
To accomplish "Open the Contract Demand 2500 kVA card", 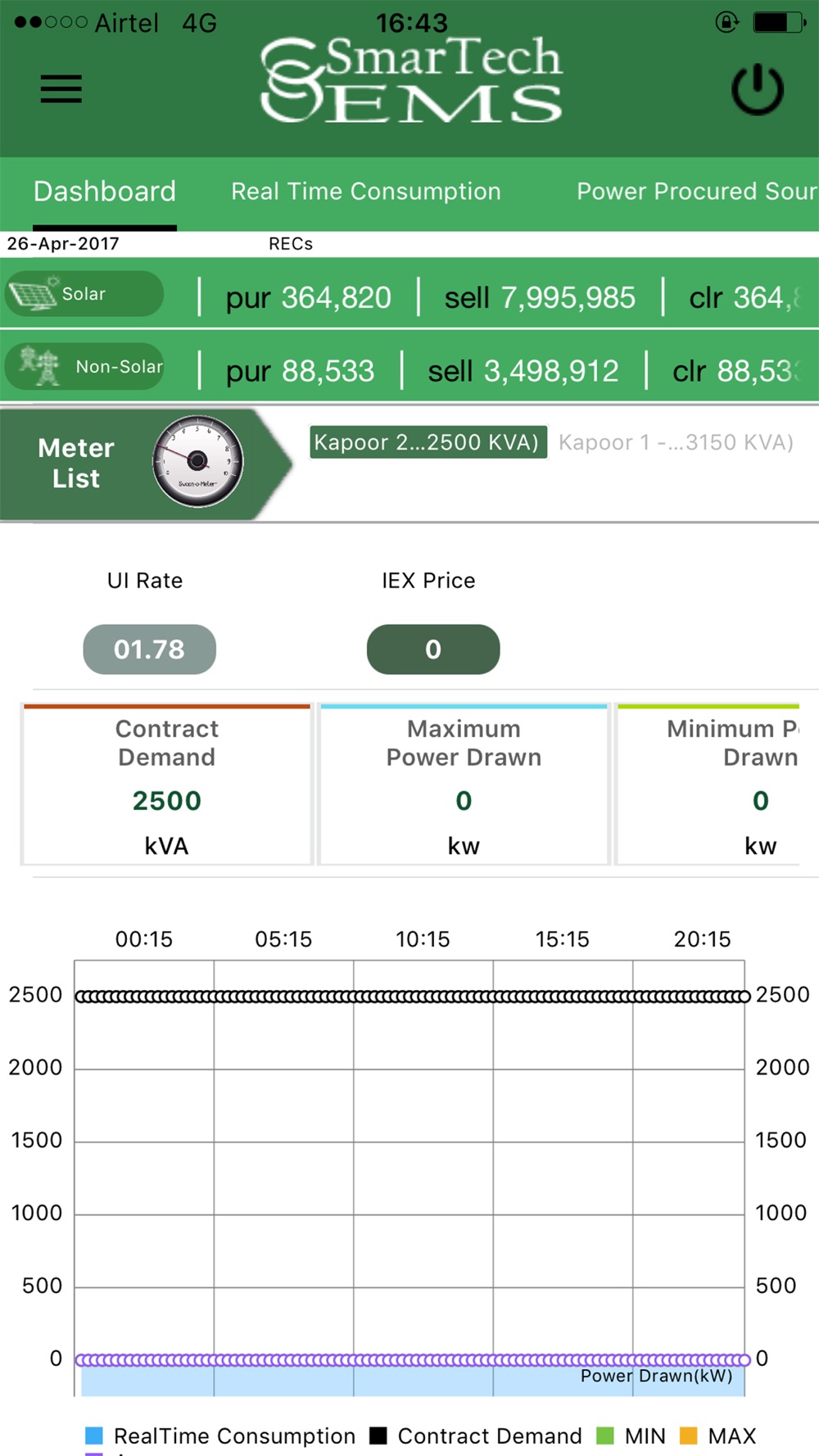I will [x=167, y=785].
